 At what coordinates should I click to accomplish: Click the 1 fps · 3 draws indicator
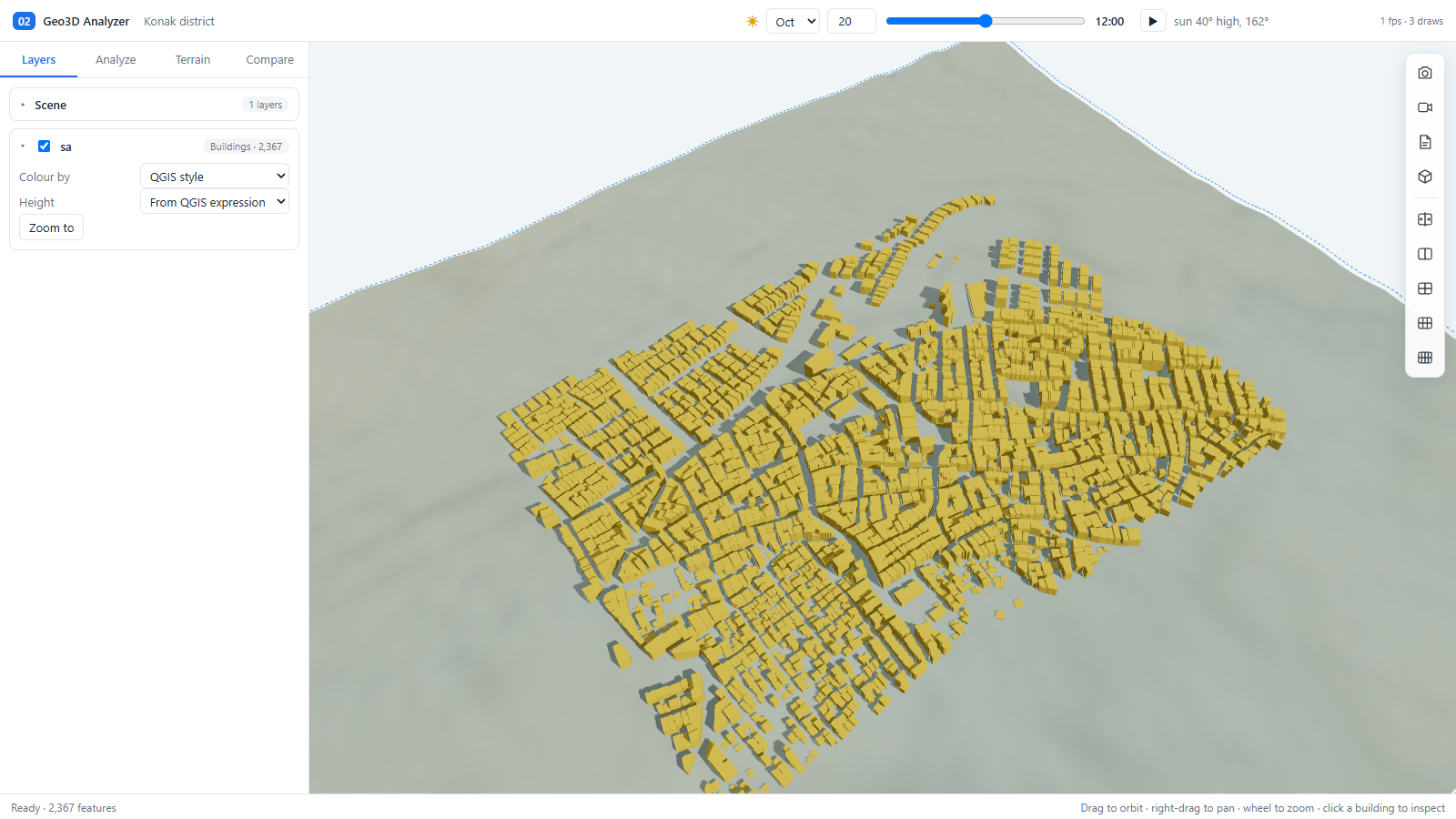pos(1411,21)
